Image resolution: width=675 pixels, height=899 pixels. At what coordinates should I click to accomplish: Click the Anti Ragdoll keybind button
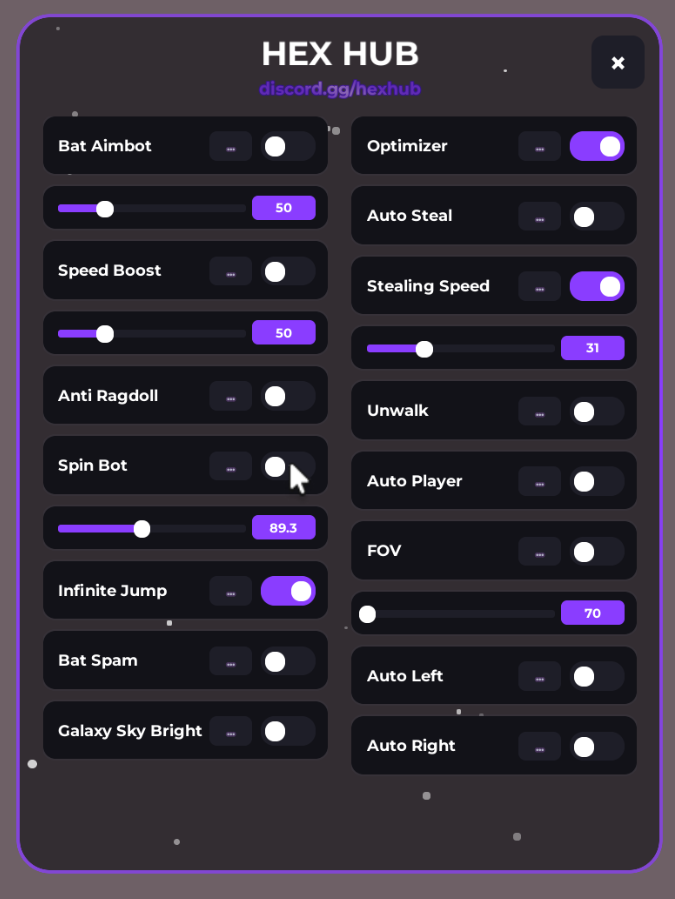click(231, 397)
